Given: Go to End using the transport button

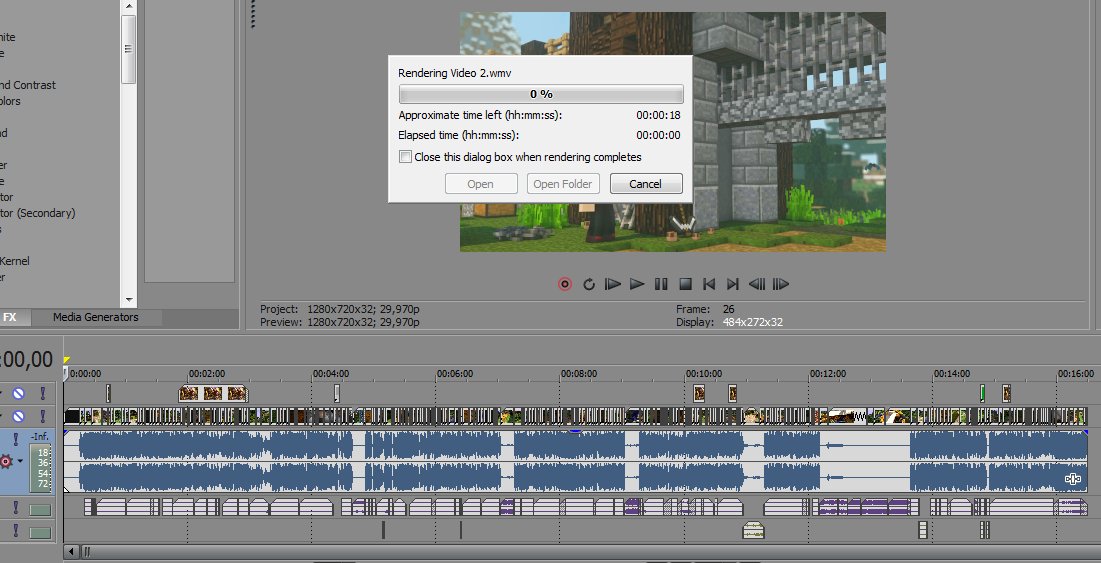Looking at the screenshot, I should [x=732, y=284].
